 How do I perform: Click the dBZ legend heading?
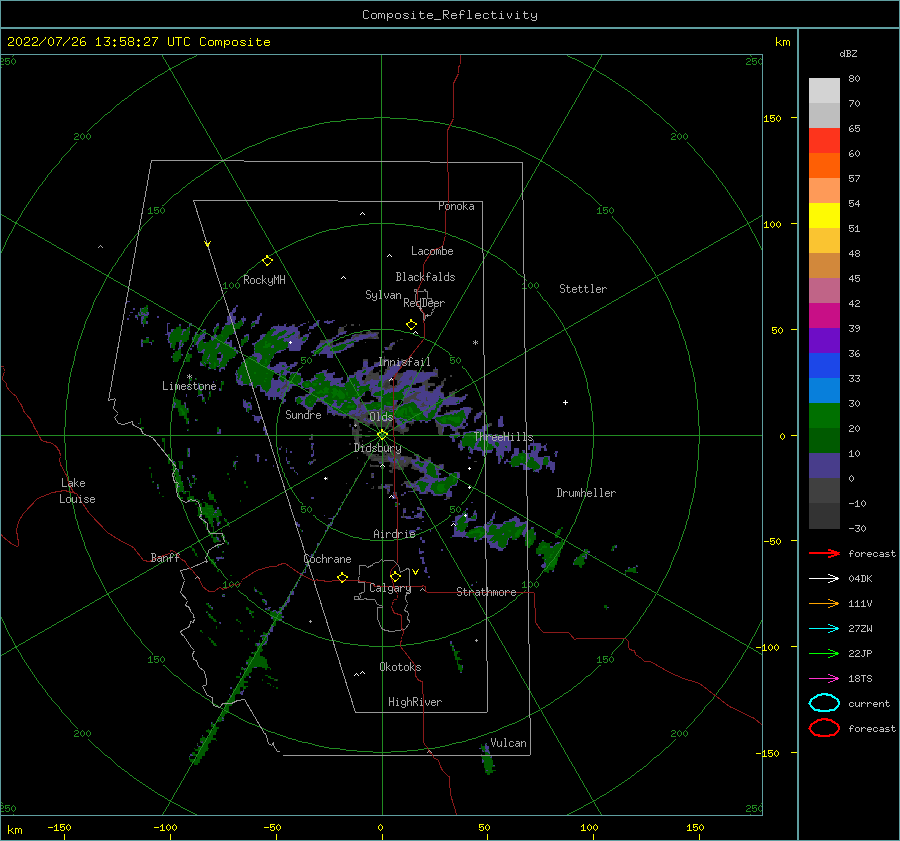tap(848, 53)
